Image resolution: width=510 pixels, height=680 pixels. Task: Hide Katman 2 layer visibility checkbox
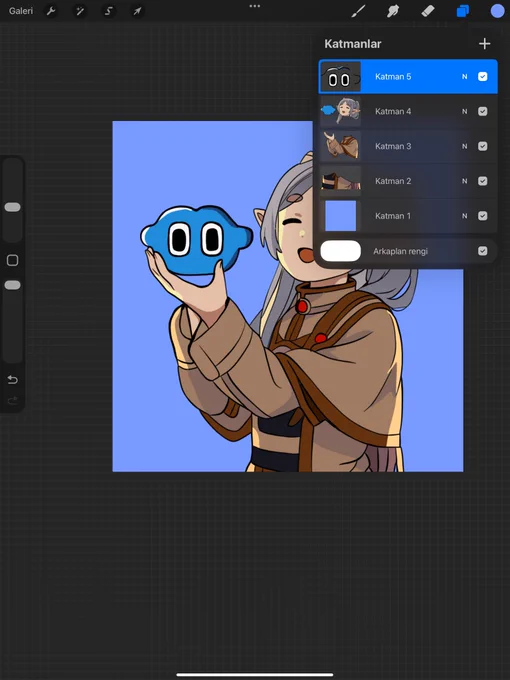click(x=483, y=181)
